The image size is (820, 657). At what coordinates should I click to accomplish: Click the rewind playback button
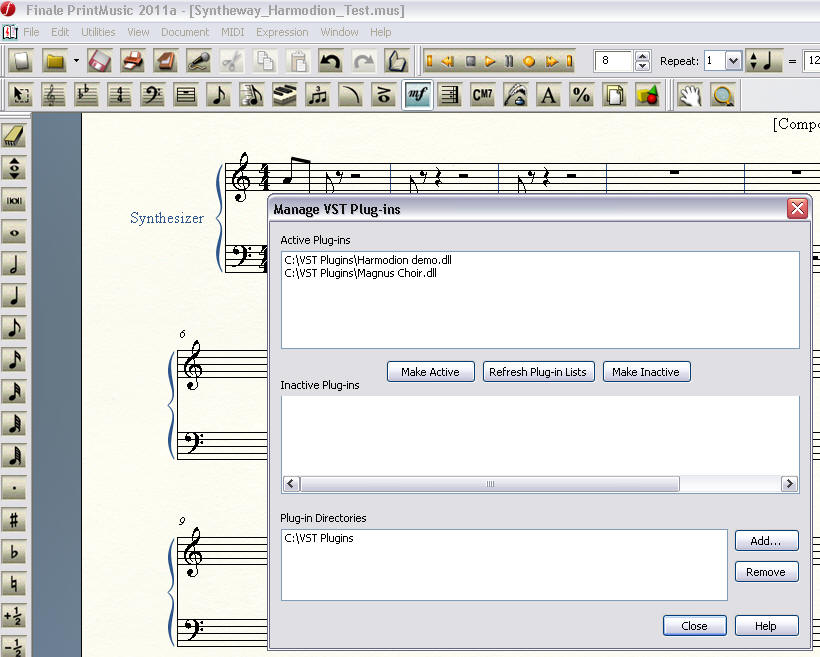pyautogui.click(x=448, y=61)
